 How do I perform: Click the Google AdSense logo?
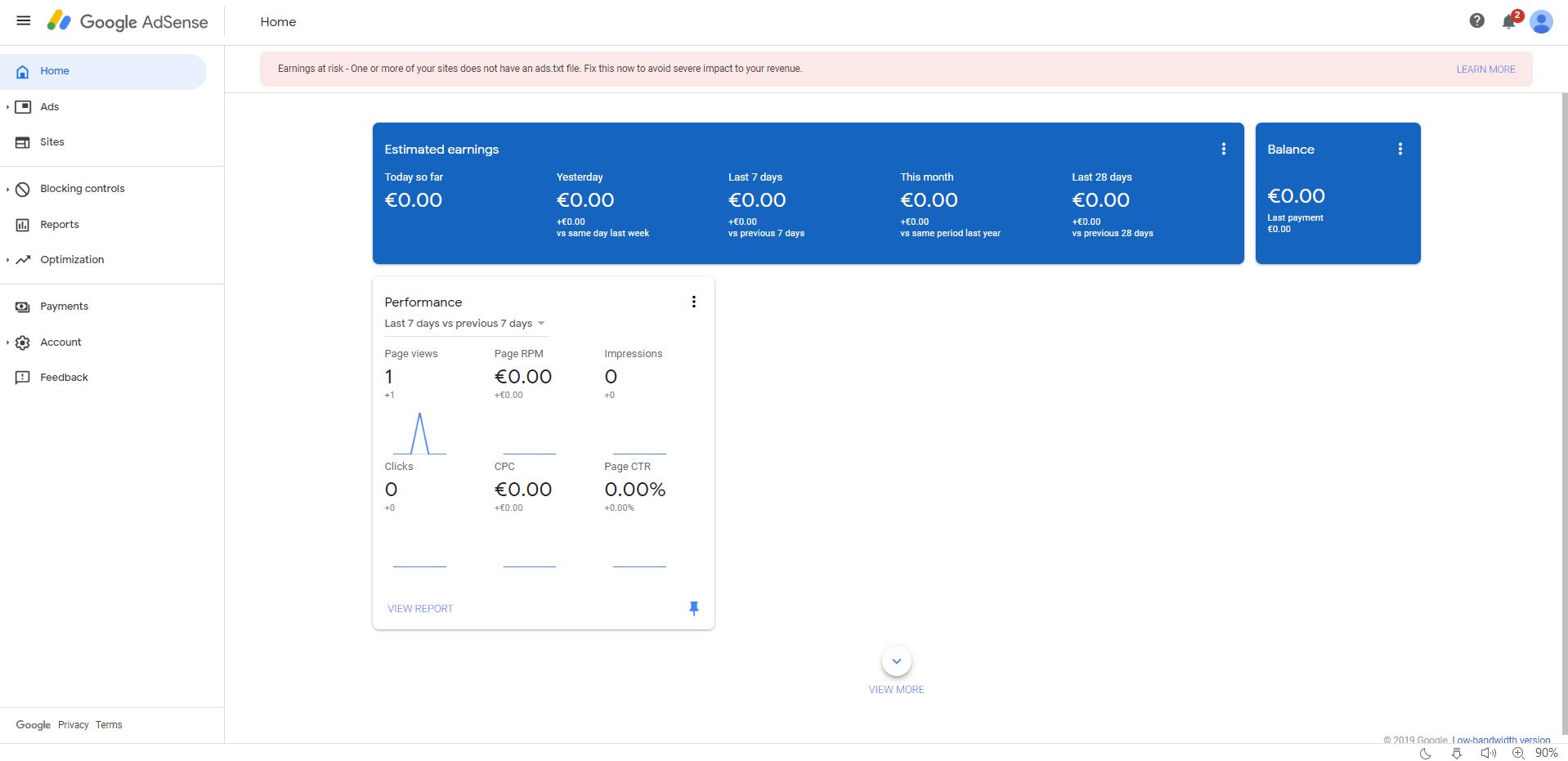(128, 21)
